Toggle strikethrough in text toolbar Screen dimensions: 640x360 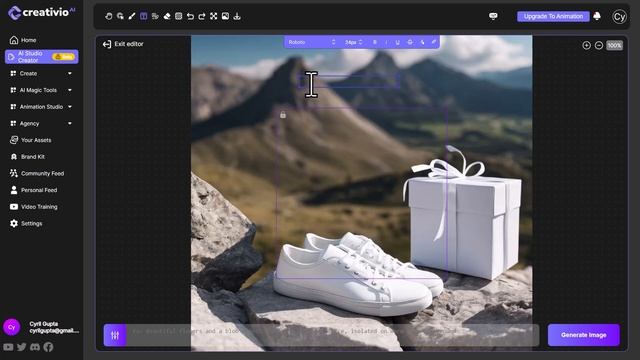pos(410,42)
